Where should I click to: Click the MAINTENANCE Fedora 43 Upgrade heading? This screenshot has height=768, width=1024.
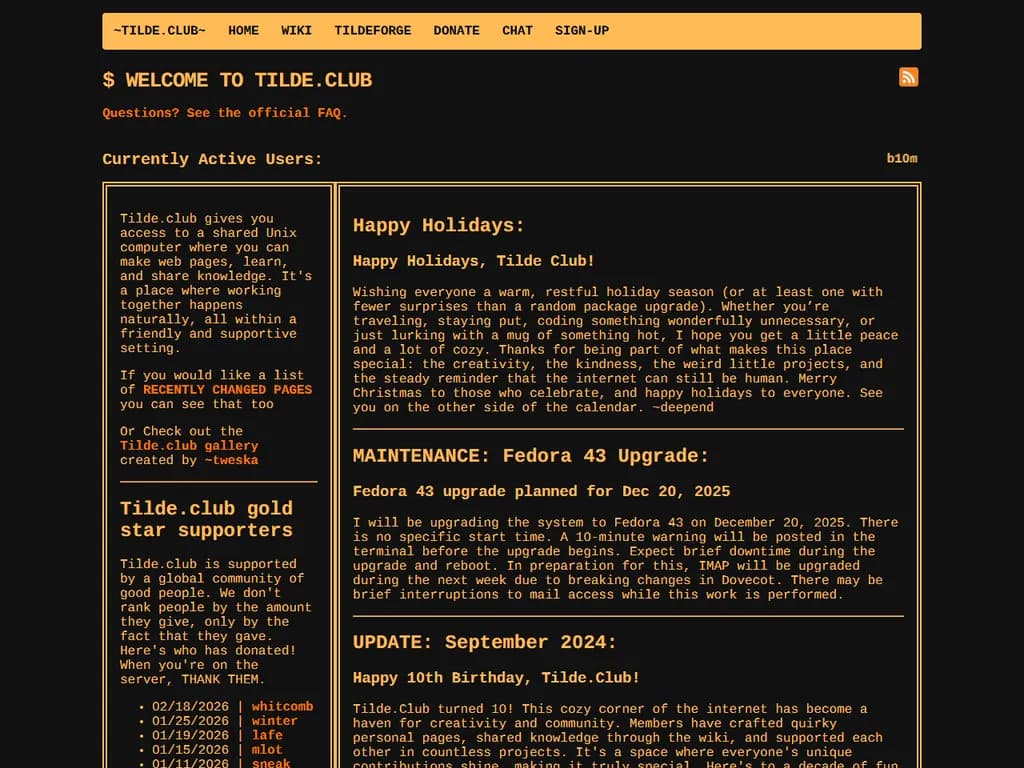click(530, 456)
